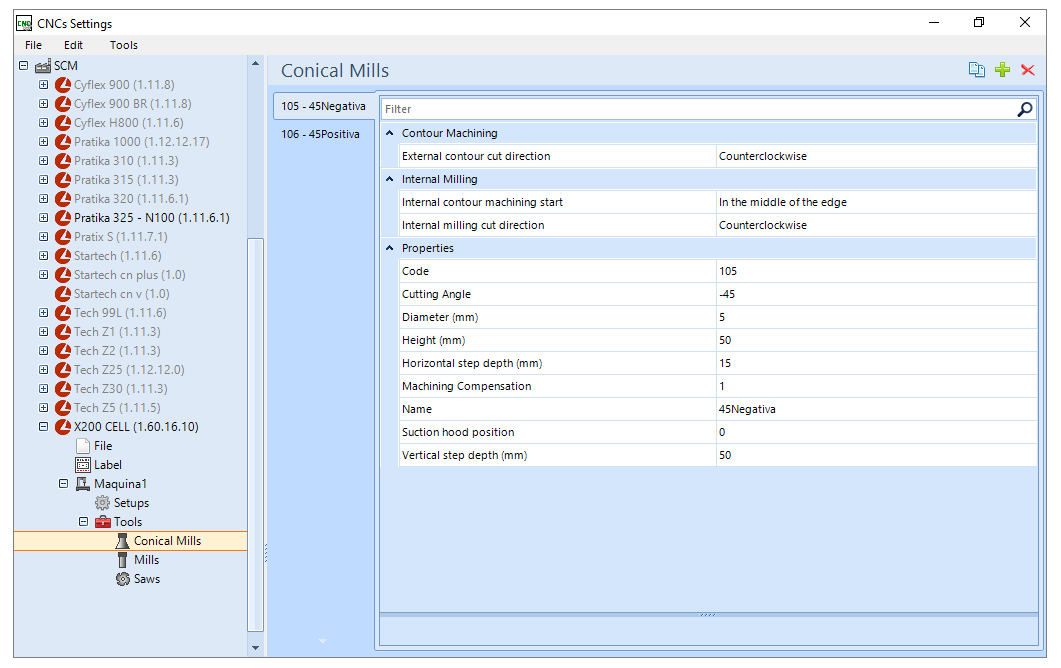Expand the Pratika 315 node
1061x668 pixels.
click(x=43, y=179)
